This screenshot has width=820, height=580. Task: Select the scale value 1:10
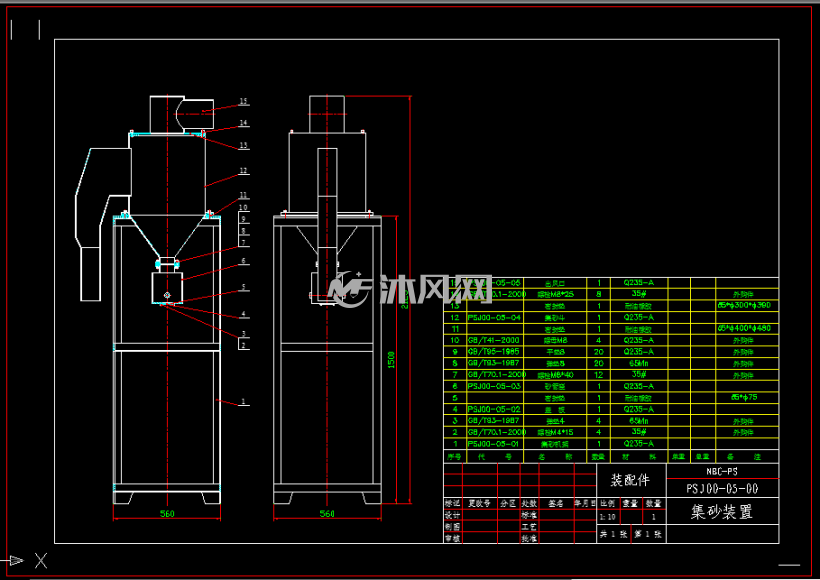pos(608,517)
